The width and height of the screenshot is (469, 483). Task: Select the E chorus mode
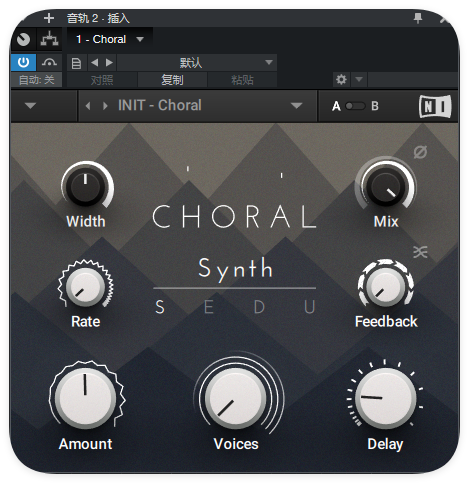pos(209,307)
